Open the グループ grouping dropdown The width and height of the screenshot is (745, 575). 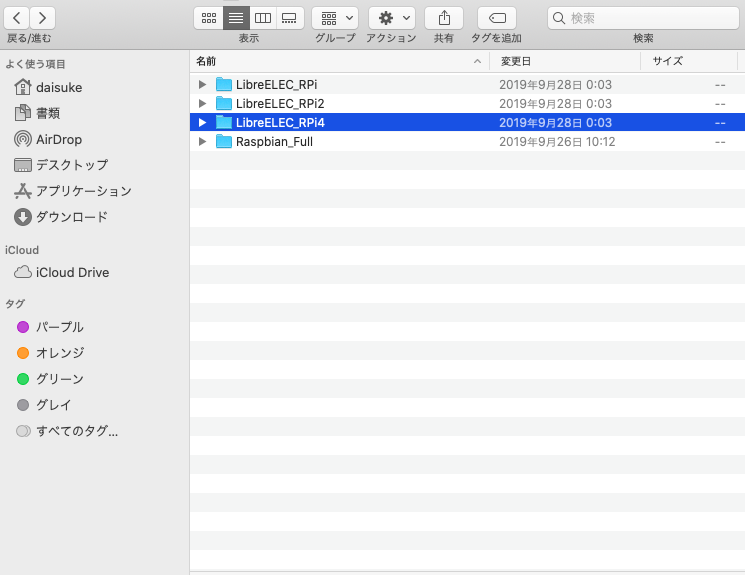point(335,18)
